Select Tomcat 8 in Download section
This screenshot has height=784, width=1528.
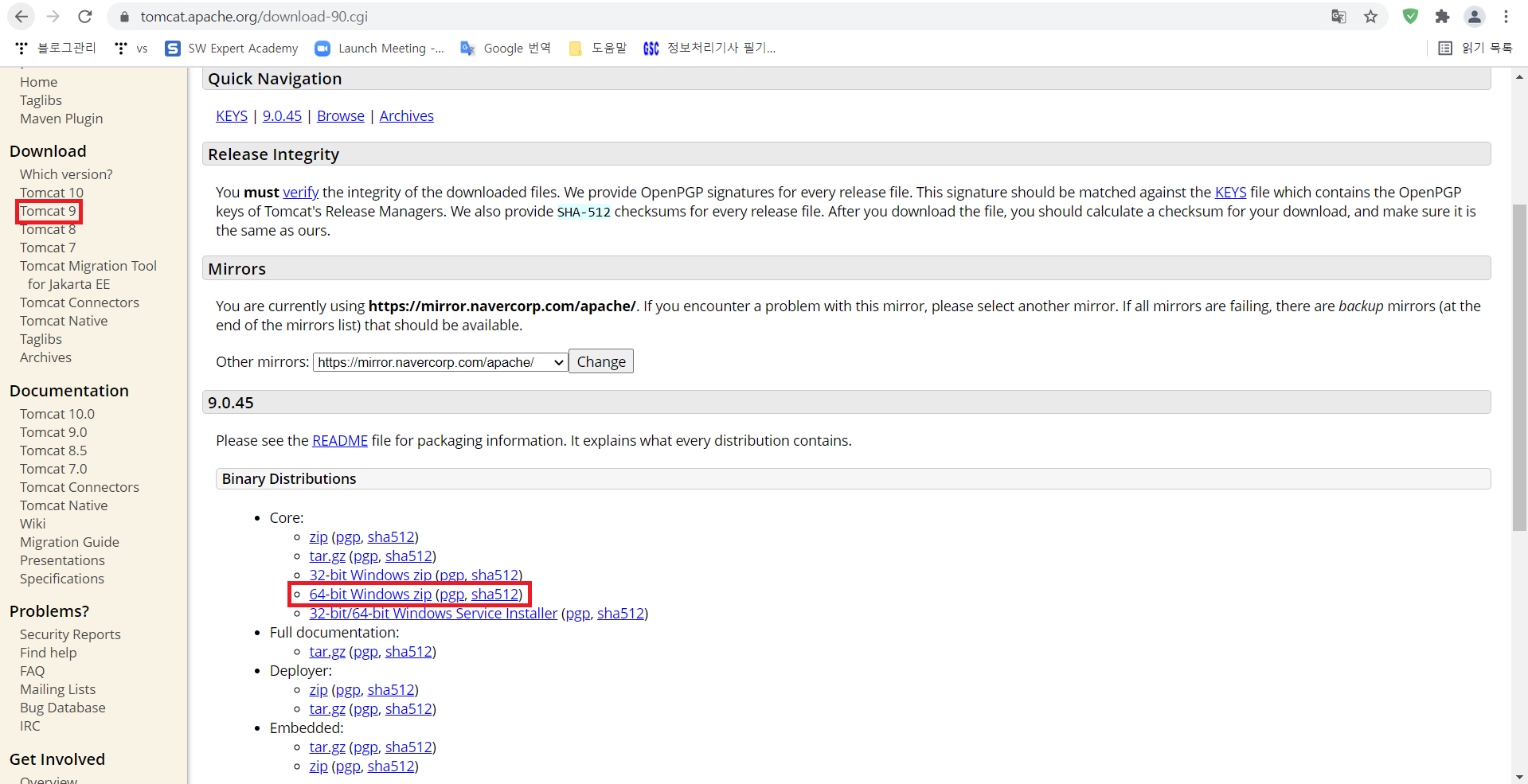pos(48,229)
